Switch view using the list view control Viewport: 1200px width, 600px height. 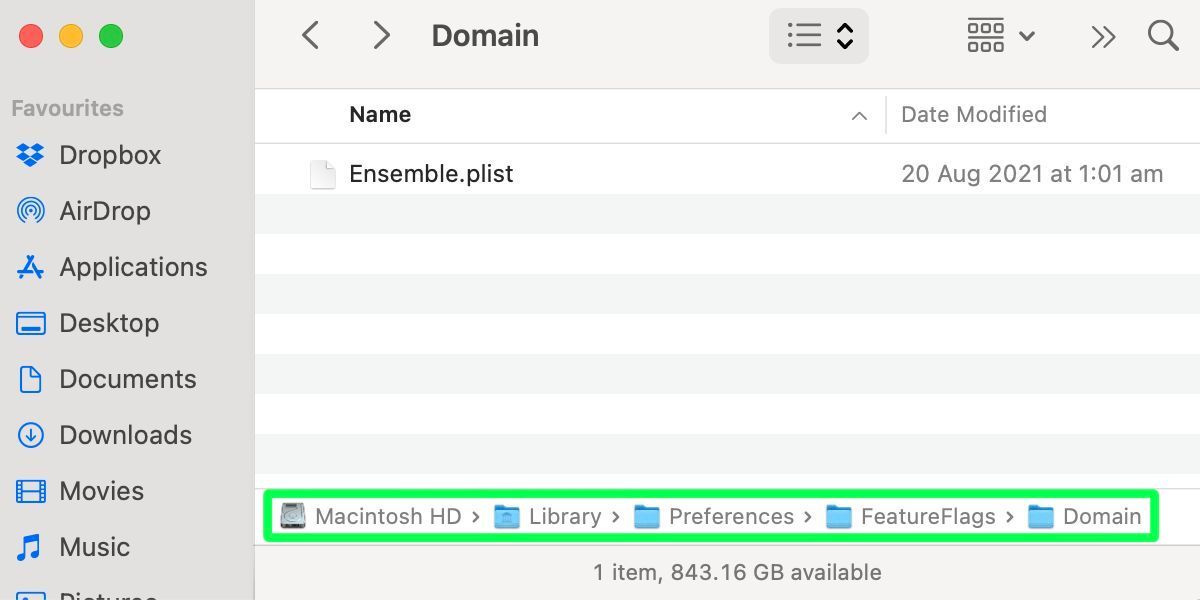pyautogui.click(x=804, y=35)
